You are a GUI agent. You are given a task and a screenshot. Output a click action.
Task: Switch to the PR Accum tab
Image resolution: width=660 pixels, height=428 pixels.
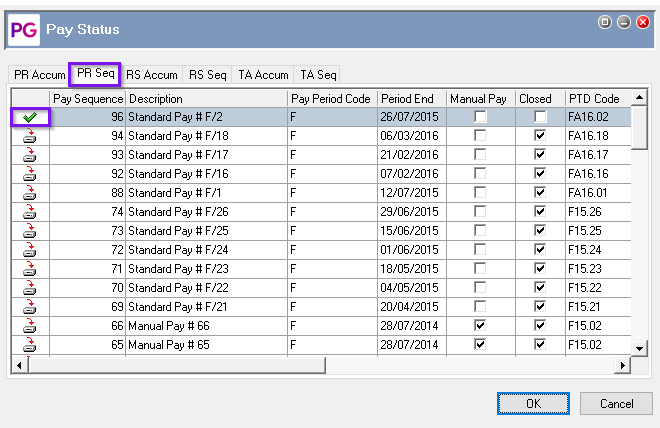[x=39, y=75]
